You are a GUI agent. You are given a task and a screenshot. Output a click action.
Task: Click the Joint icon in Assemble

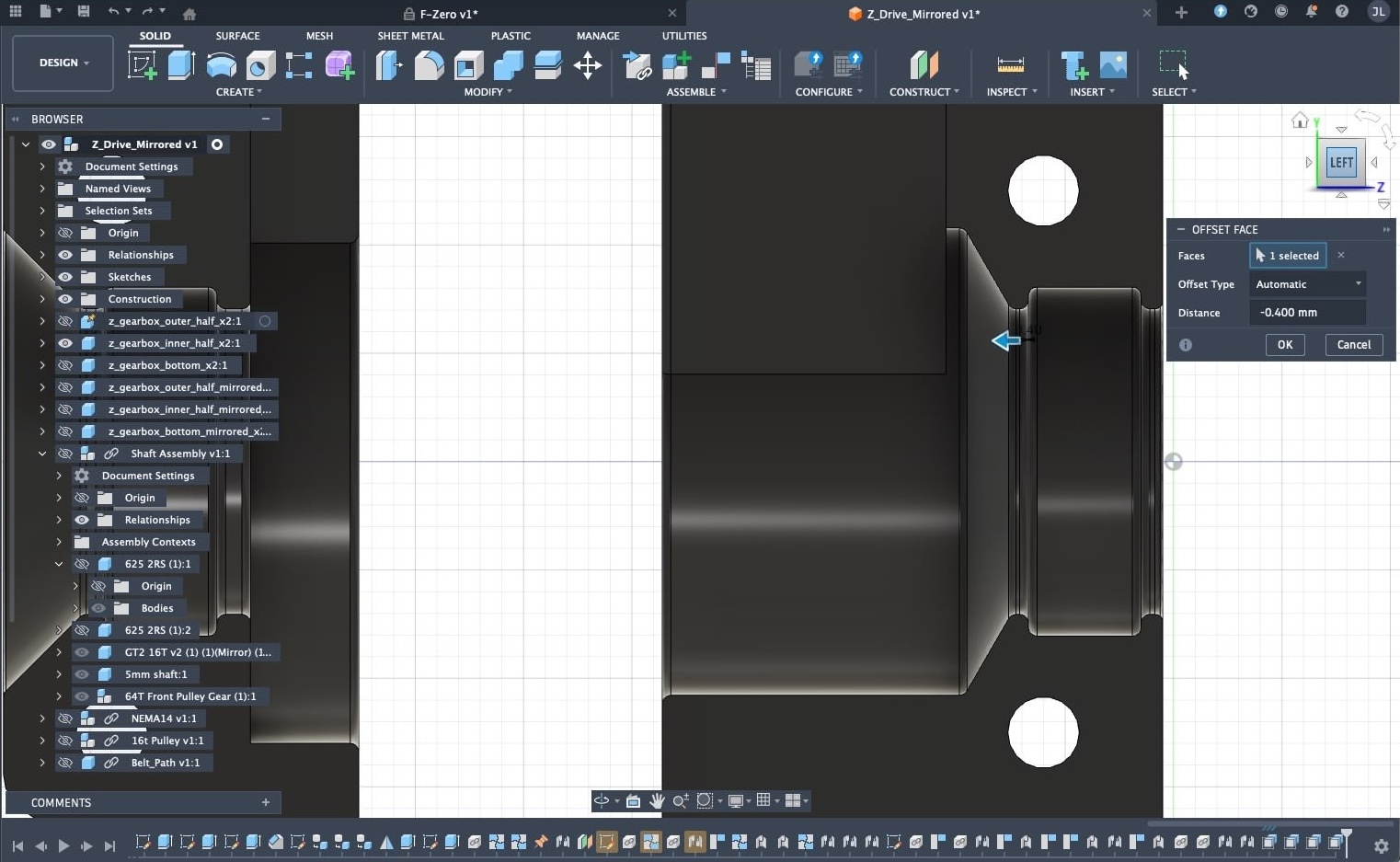[x=716, y=65]
